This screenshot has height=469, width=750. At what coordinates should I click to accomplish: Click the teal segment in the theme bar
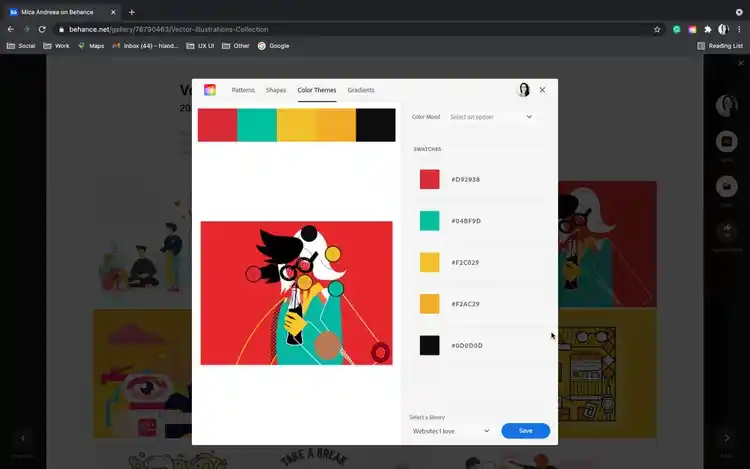(x=257, y=125)
